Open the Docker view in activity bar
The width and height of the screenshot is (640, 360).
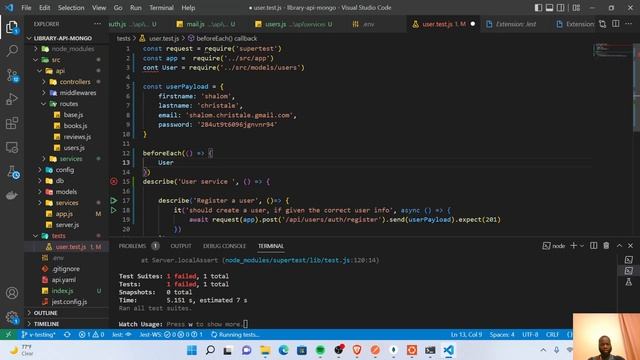[12, 196]
